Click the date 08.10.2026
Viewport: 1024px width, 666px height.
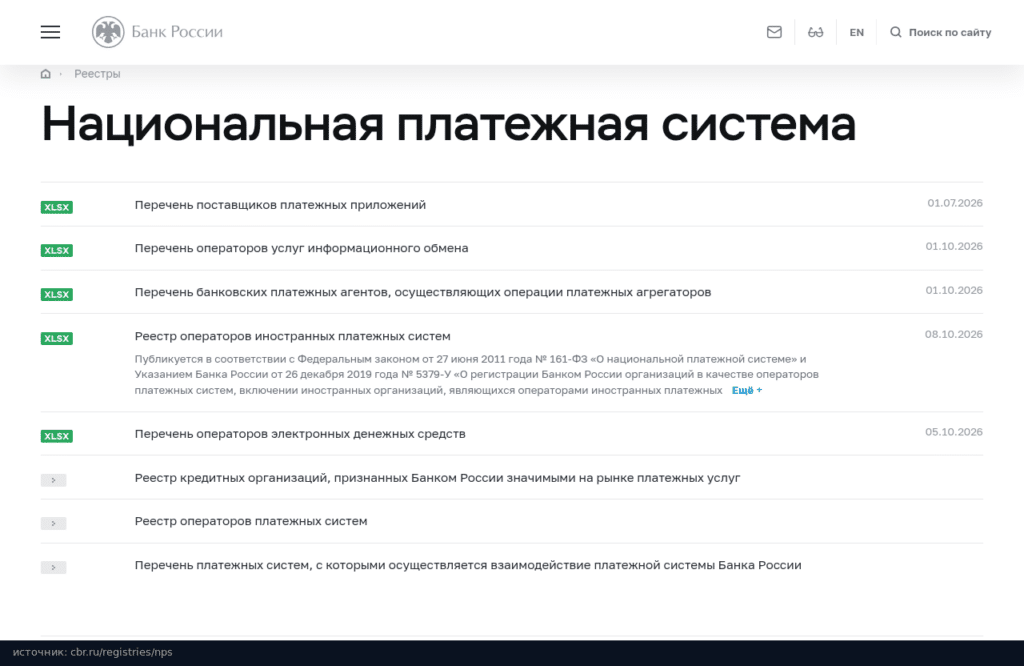[x=953, y=334]
